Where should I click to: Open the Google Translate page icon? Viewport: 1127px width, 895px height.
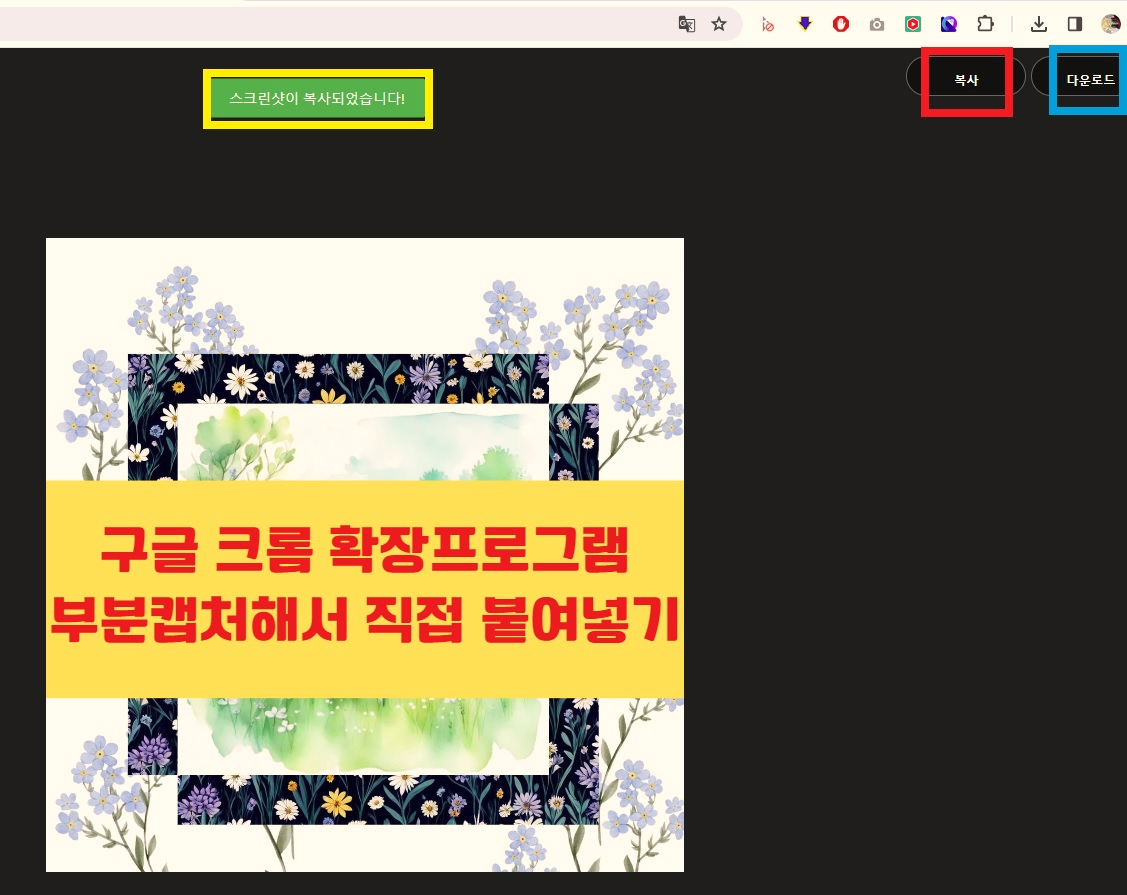(x=686, y=24)
